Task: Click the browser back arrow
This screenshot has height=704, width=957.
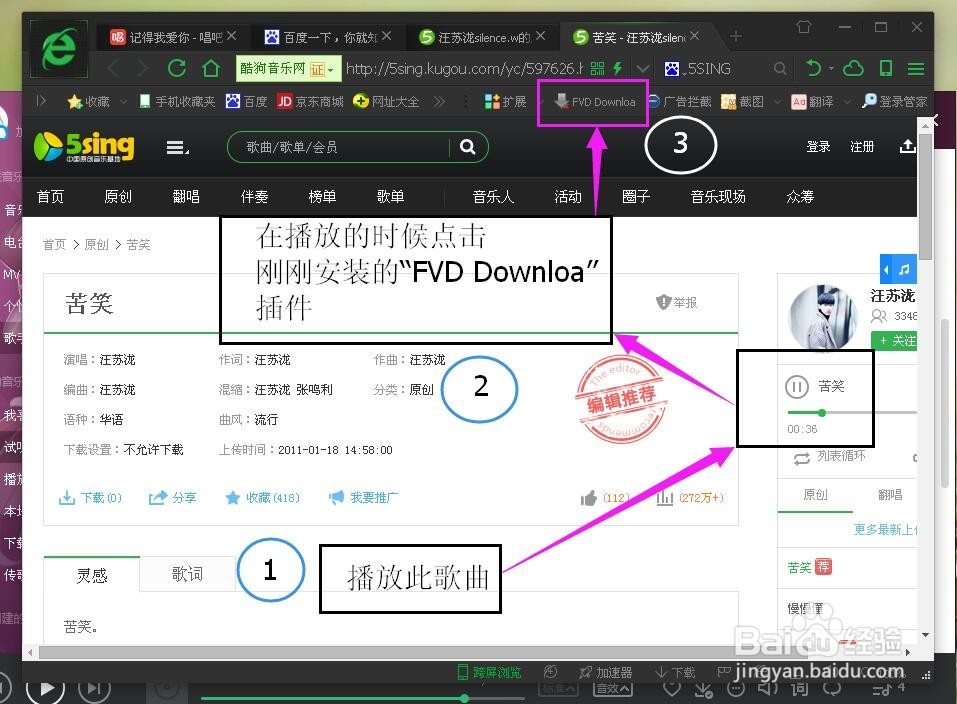Action: tap(113, 68)
